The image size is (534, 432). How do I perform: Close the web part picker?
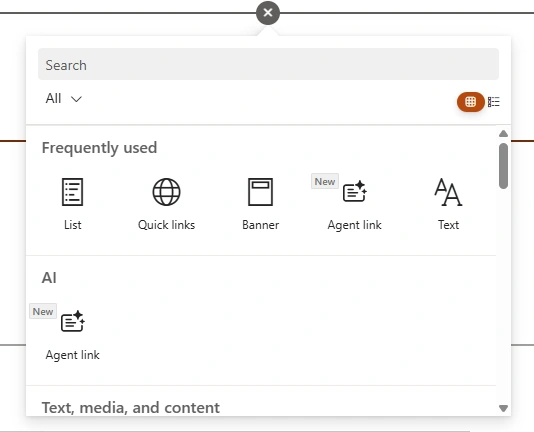(x=268, y=13)
